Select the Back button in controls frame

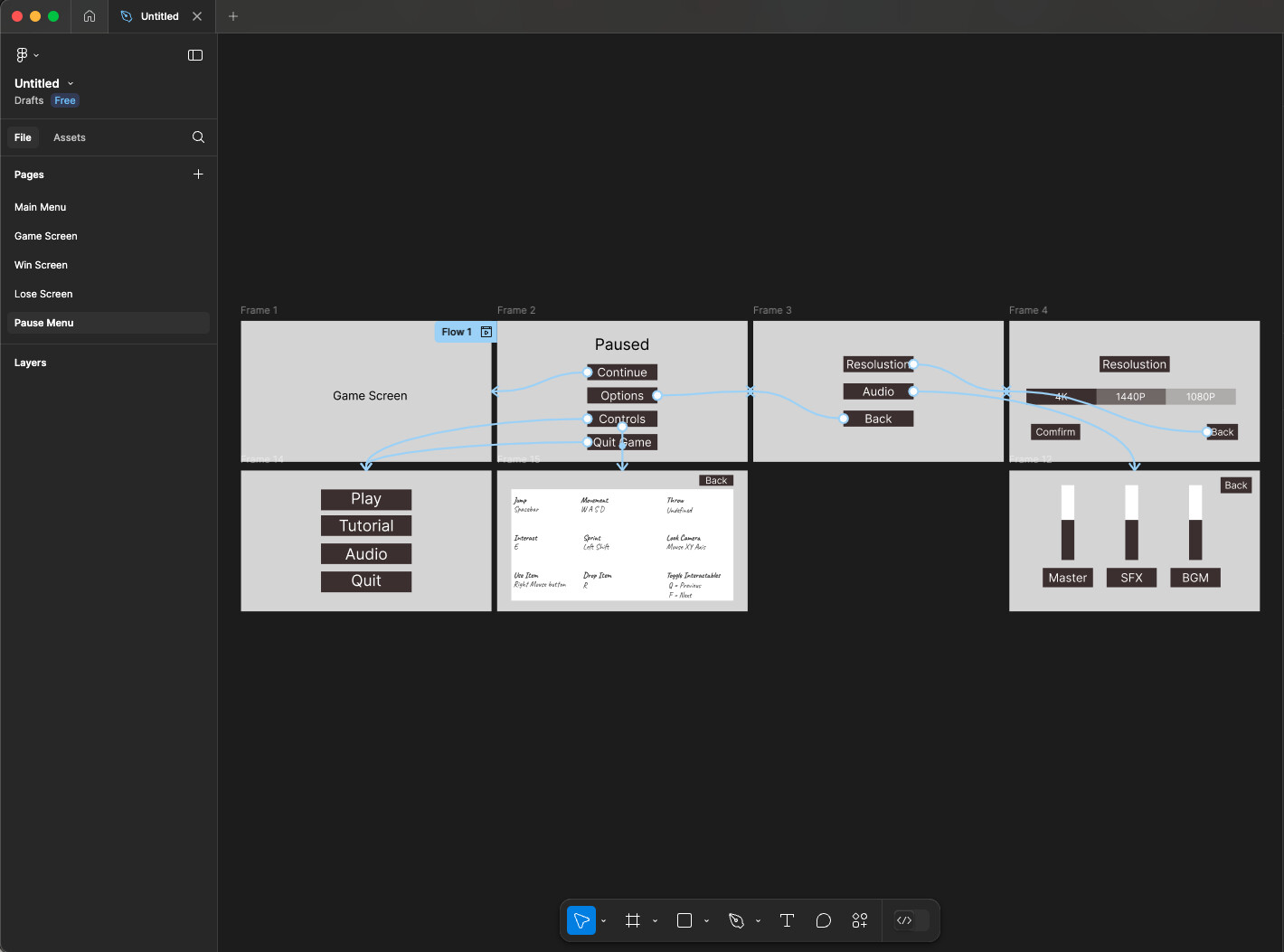click(x=716, y=481)
